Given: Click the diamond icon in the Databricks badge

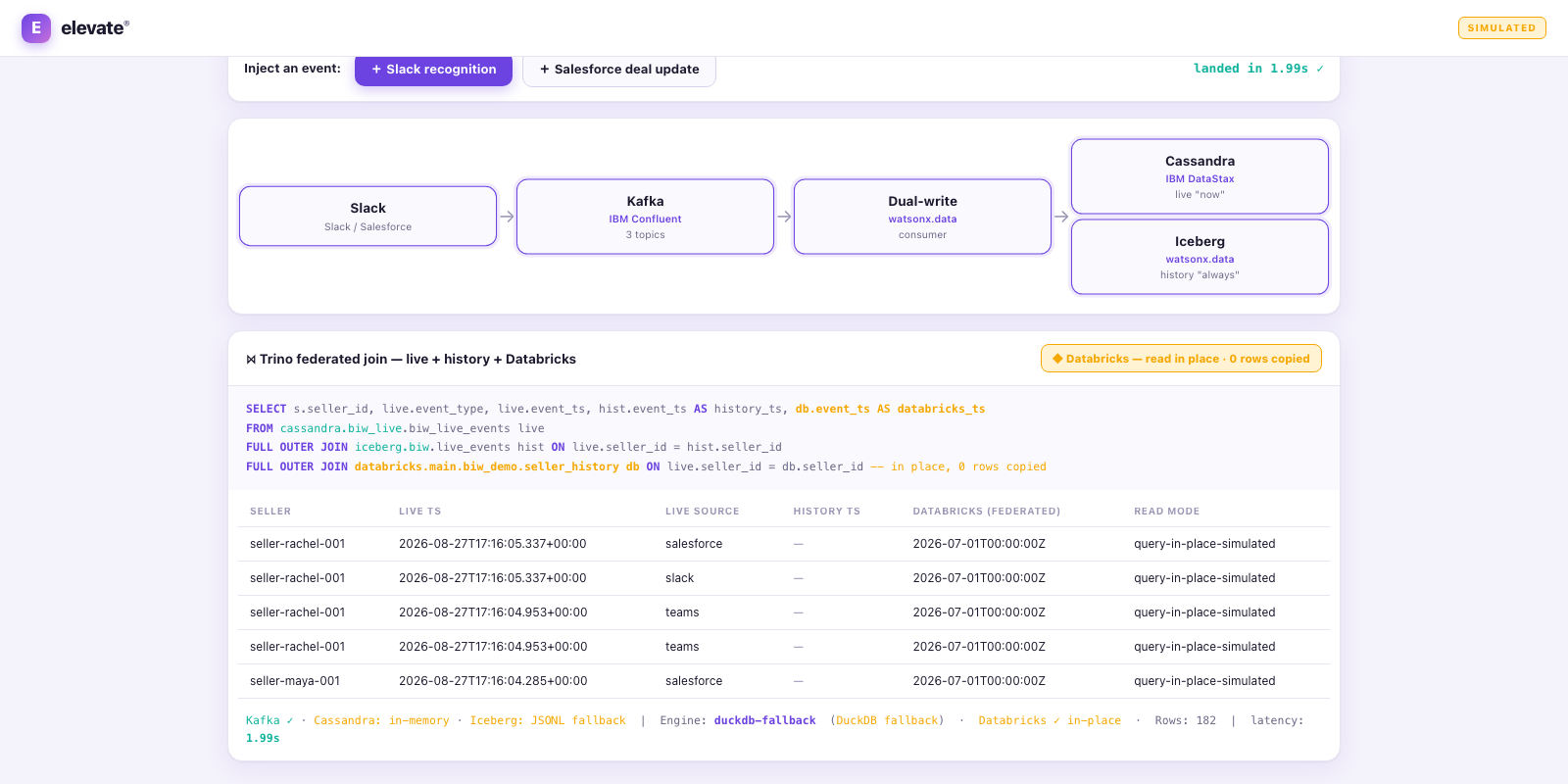Looking at the screenshot, I should coord(1057,359).
